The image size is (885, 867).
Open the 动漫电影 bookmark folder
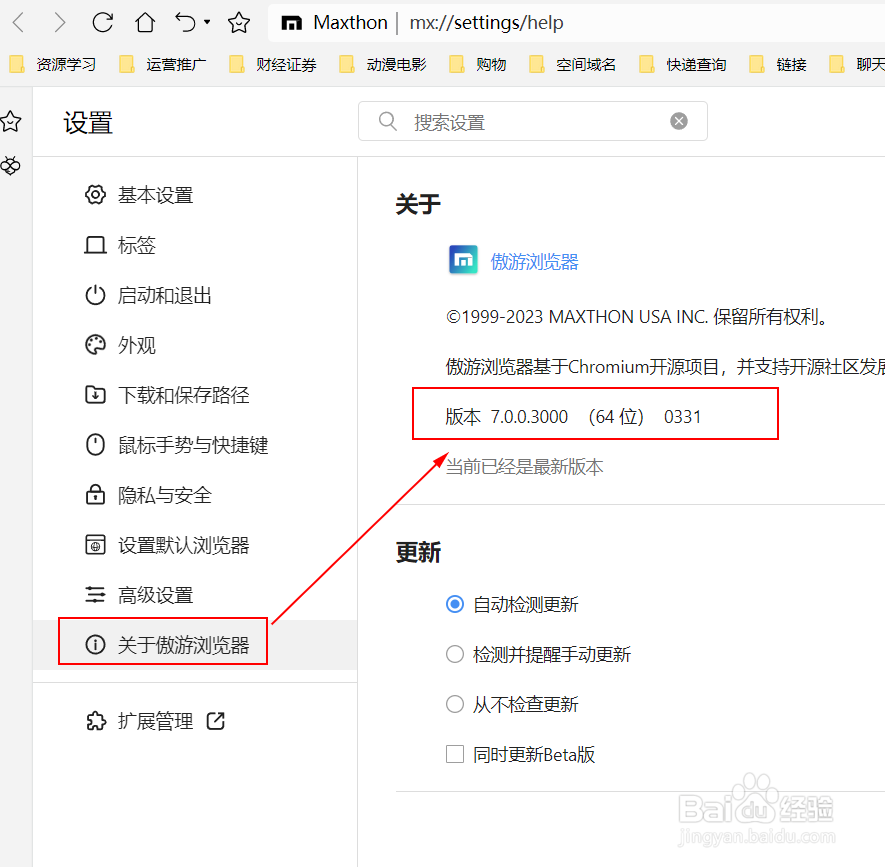click(x=383, y=64)
